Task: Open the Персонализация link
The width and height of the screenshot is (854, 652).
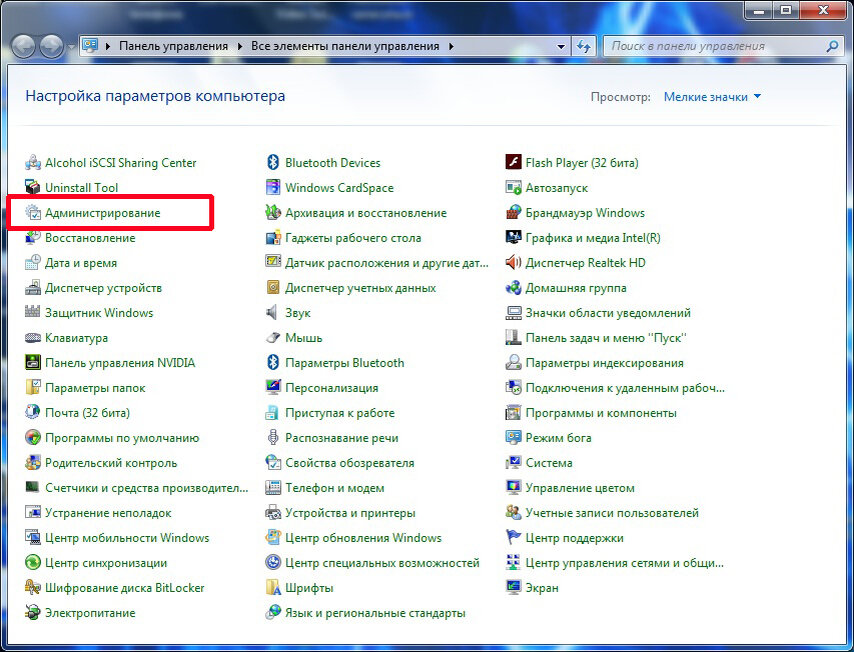Action: tap(332, 388)
